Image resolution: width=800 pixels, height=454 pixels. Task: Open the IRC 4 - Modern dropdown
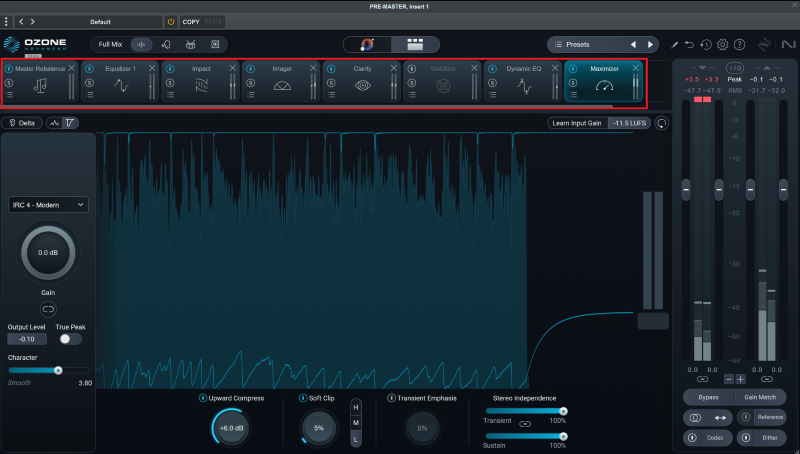pos(48,204)
